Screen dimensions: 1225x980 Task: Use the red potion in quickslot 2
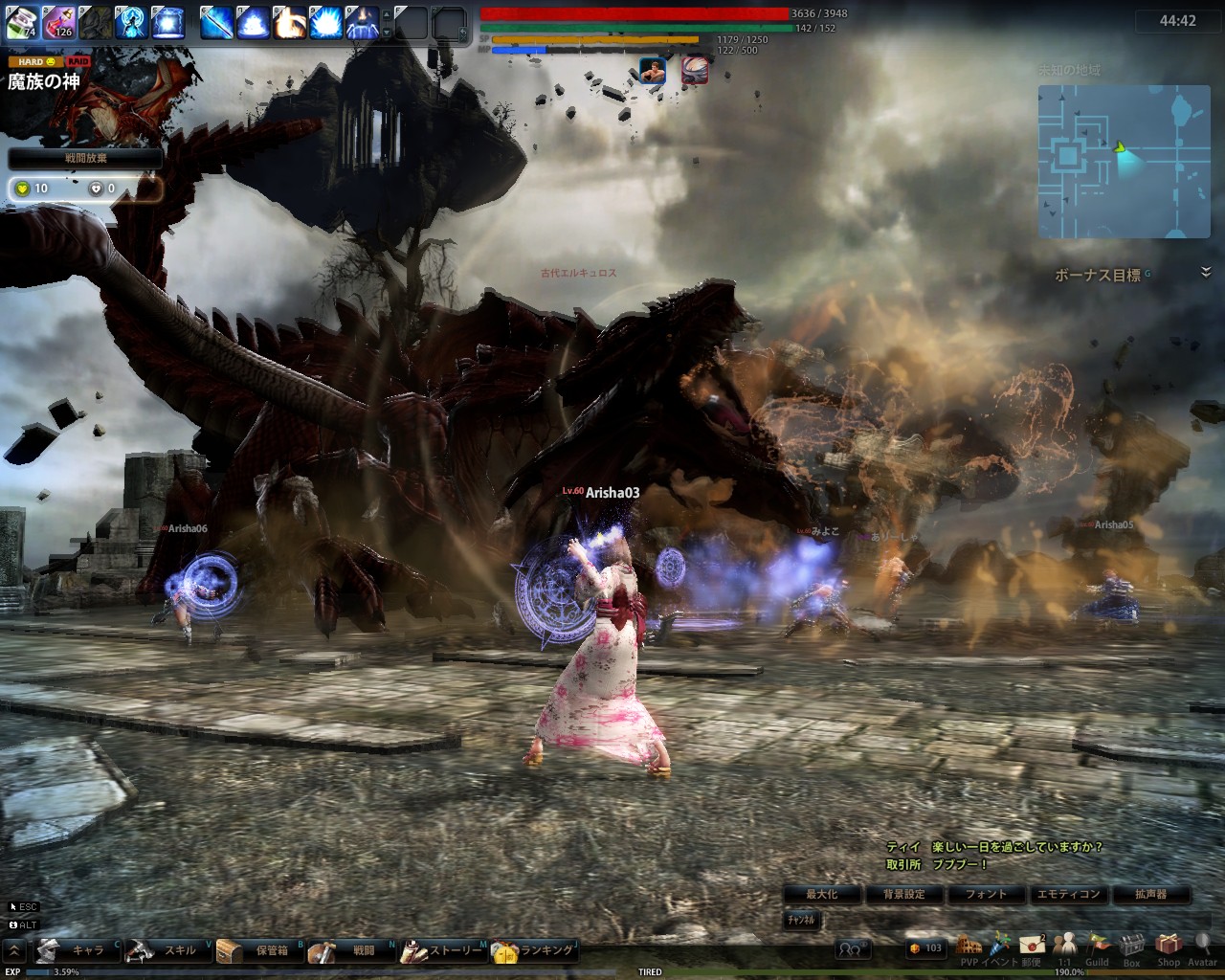tap(58, 21)
